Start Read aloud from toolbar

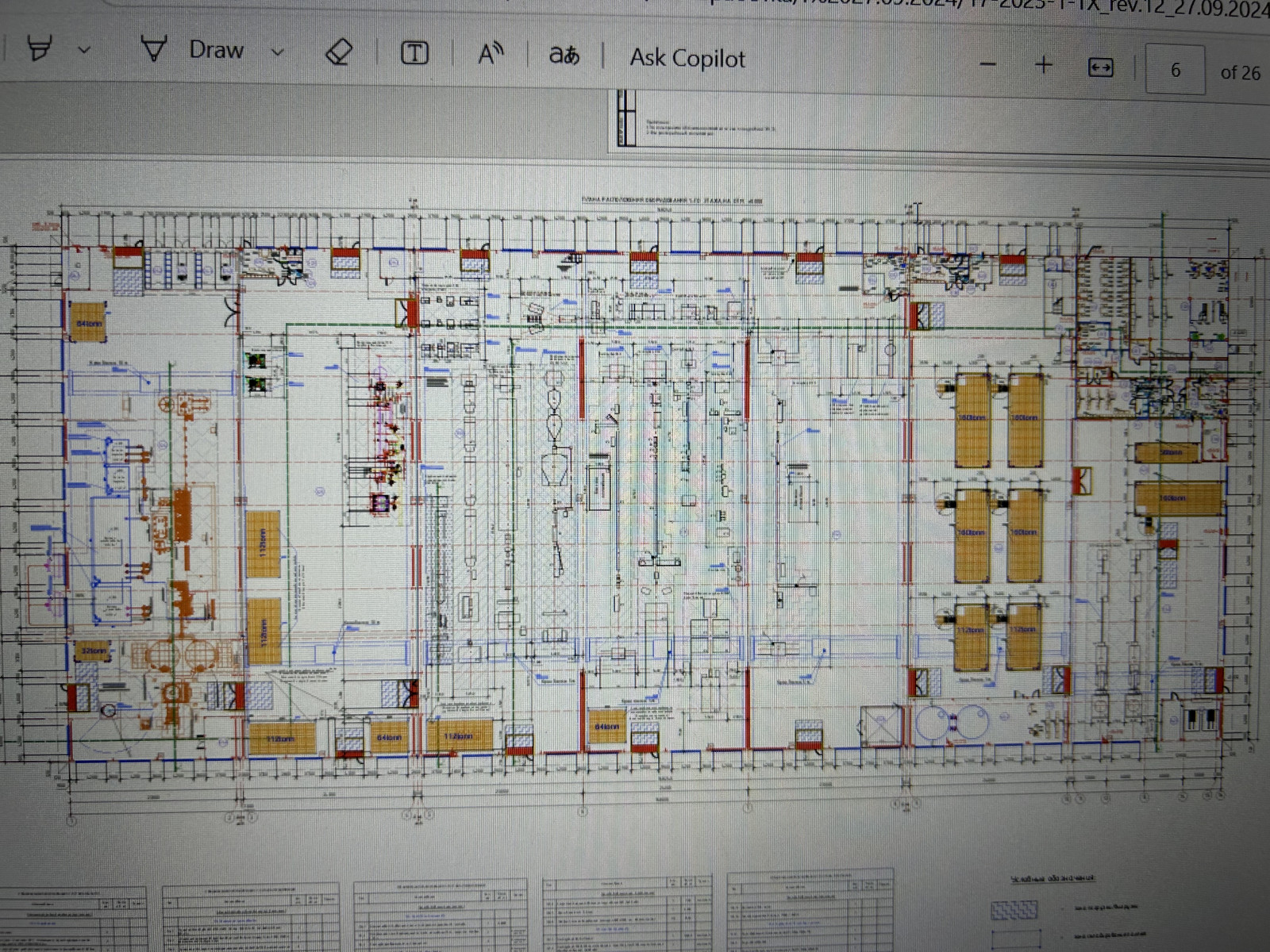(x=491, y=55)
